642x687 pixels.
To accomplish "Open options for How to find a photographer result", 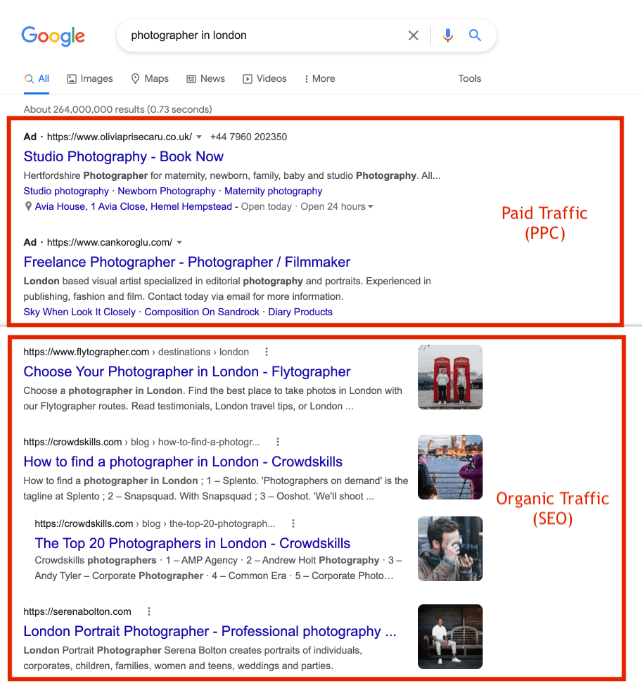I will tap(277, 442).
